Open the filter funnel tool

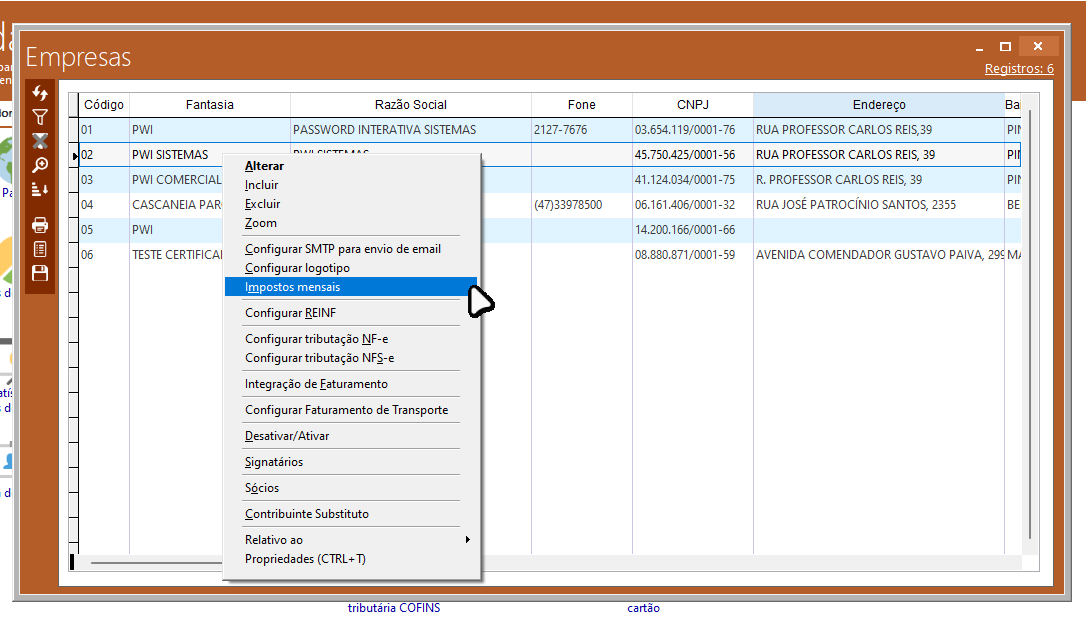tap(40, 117)
